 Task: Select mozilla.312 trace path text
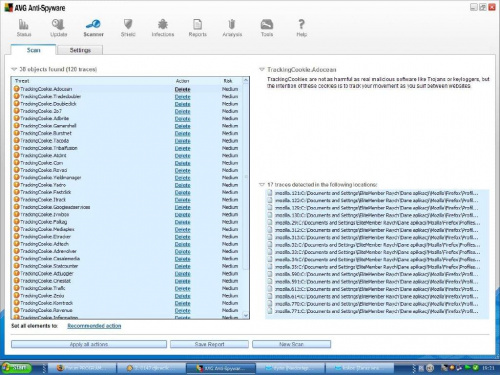[377, 230]
